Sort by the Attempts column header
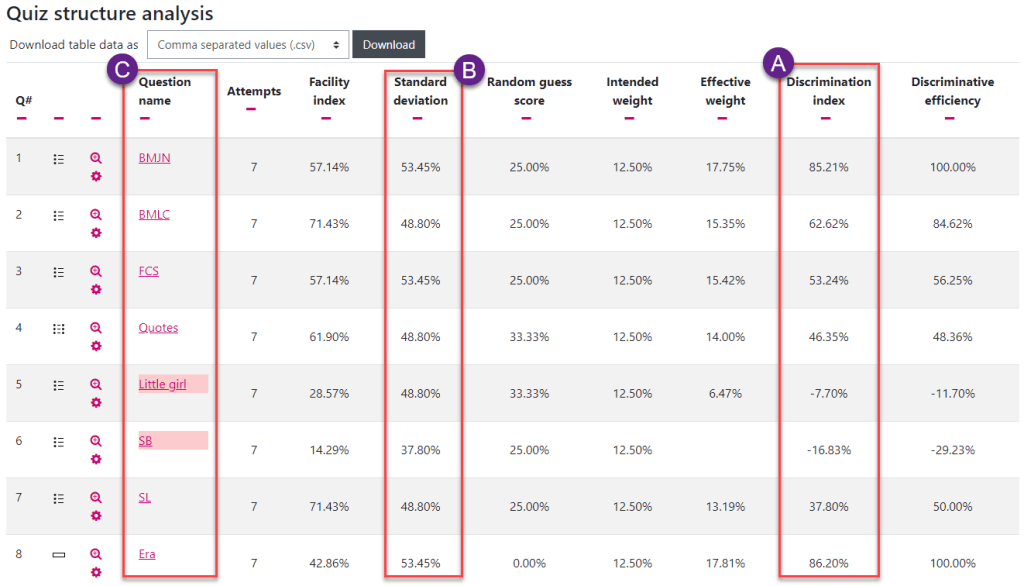Image resolution: width=1024 pixels, height=586 pixels. (254, 91)
